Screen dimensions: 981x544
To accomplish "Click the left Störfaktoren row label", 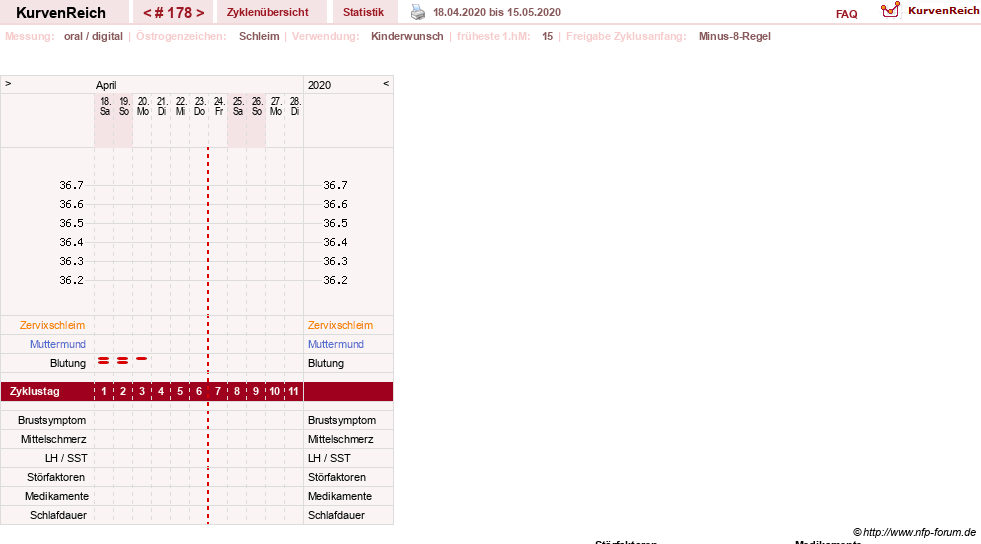I will click(56, 477).
